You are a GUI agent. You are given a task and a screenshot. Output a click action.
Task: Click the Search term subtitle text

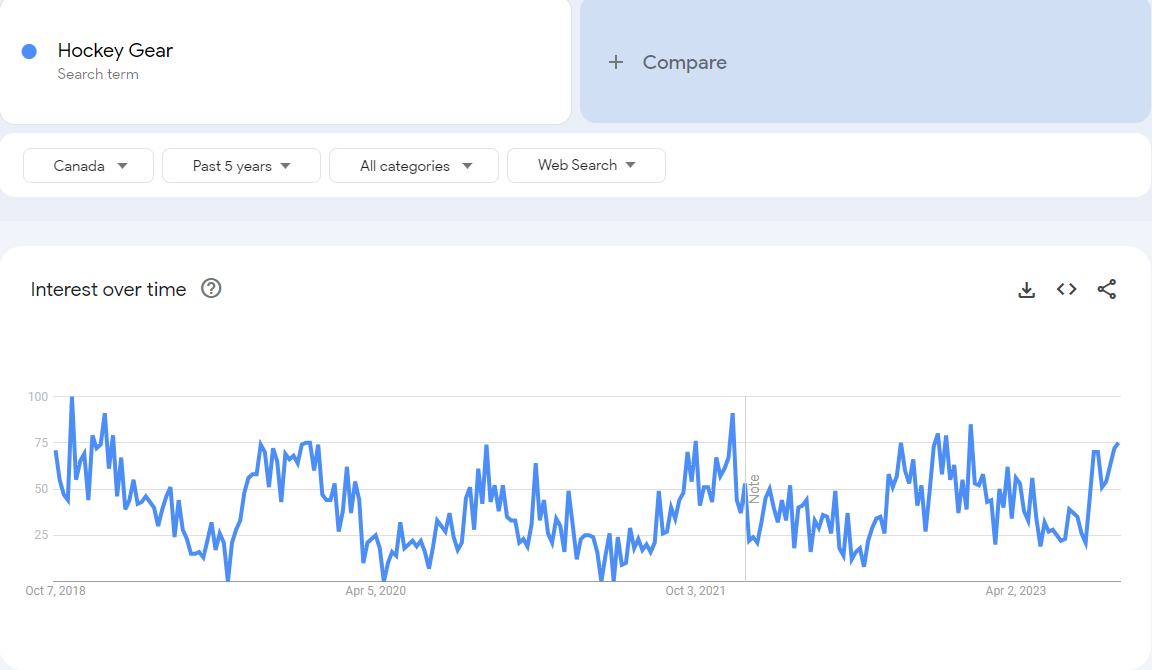click(x=98, y=74)
